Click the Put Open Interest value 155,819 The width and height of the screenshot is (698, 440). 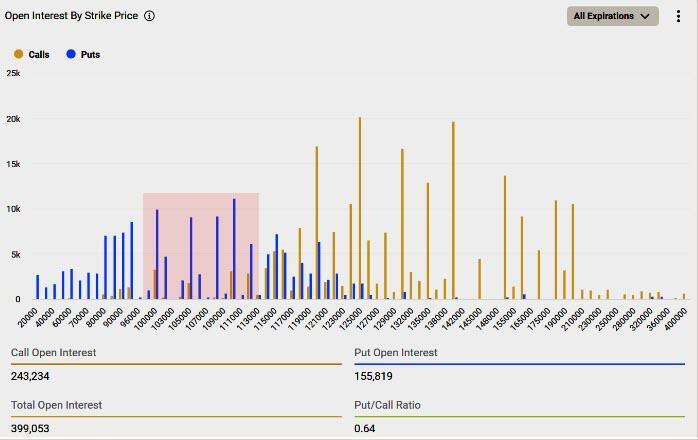tap(374, 376)
